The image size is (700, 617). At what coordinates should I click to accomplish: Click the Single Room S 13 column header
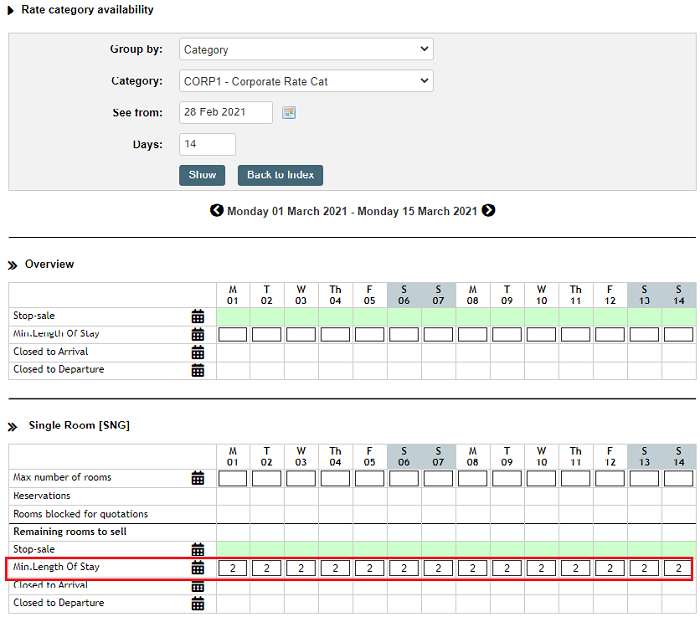coord(644,457)
